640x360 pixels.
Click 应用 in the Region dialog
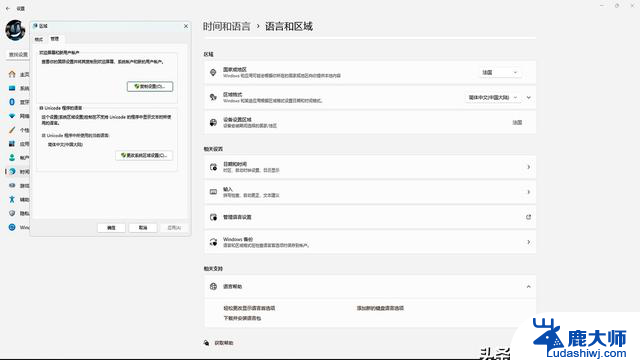tap(174, 228)
